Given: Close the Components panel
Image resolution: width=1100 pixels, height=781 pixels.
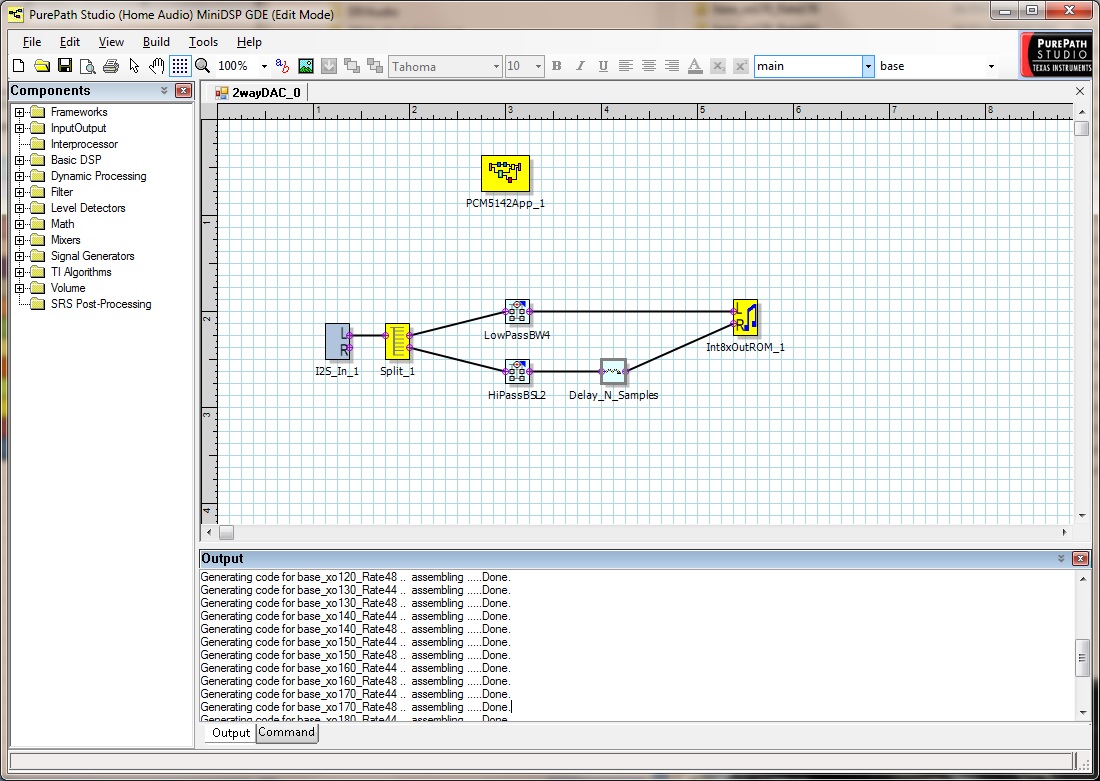Looking at the screenshot, I should pyautogui.click(x=183, y=91).
